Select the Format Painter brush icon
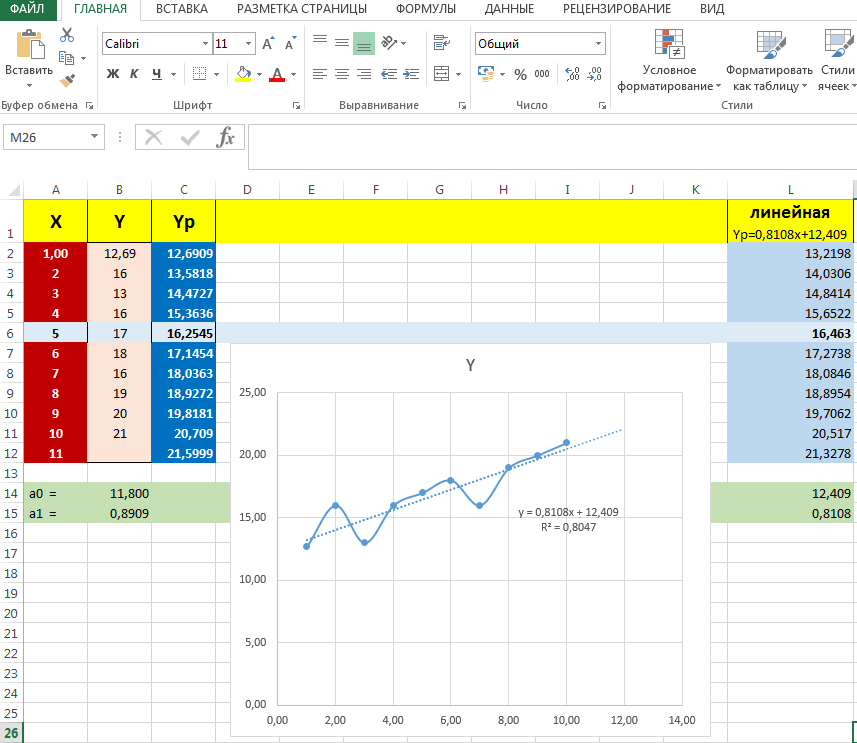The width and height of the screenshot is (857, 743). (67, 81)
